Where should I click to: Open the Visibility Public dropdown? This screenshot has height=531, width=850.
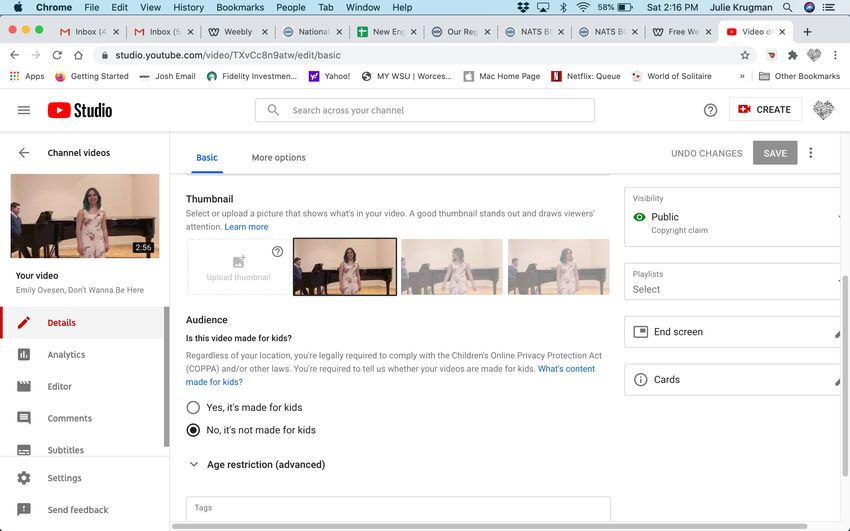click(x=732, y=217)
